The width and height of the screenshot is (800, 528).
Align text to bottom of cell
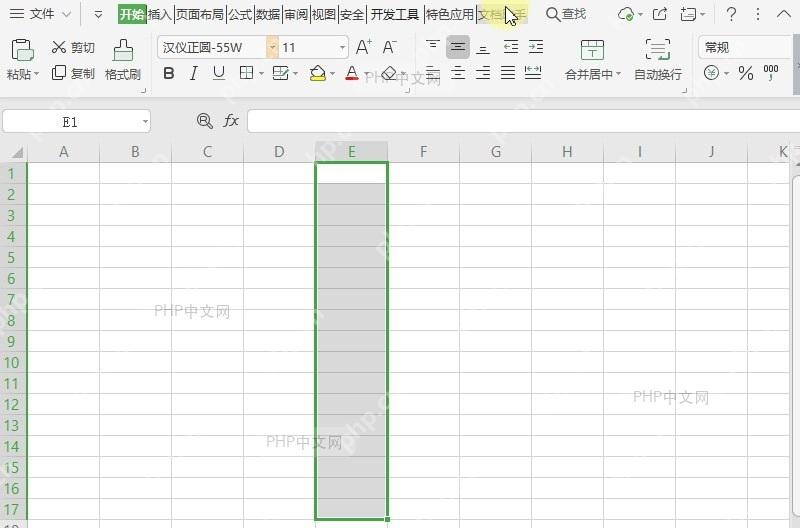[483, 48]
